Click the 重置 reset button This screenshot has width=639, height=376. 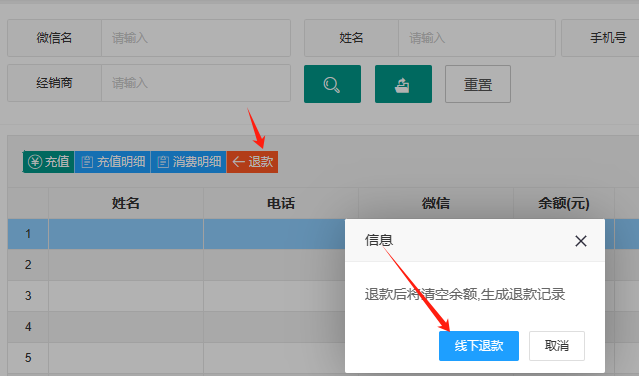point(478,84)
